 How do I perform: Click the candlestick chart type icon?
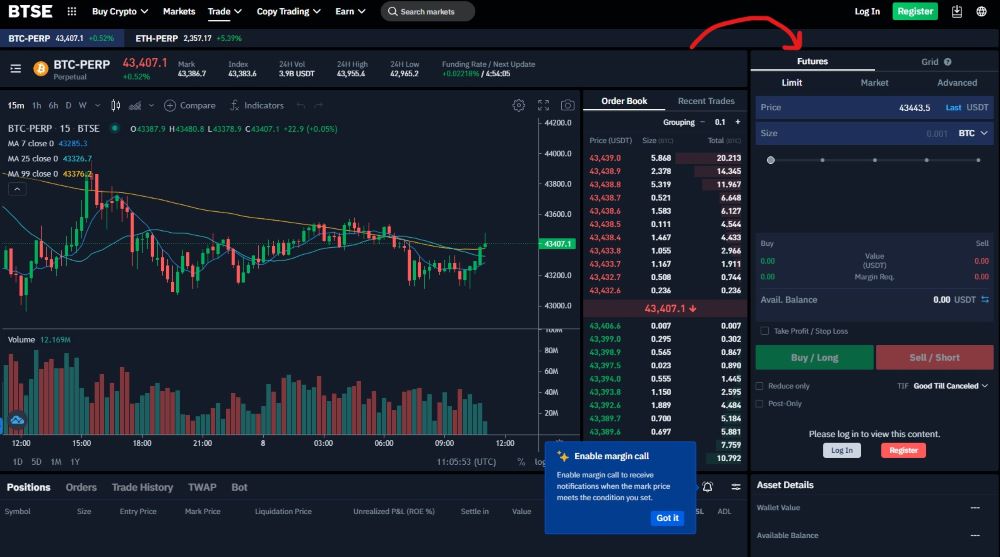[115, 105]
